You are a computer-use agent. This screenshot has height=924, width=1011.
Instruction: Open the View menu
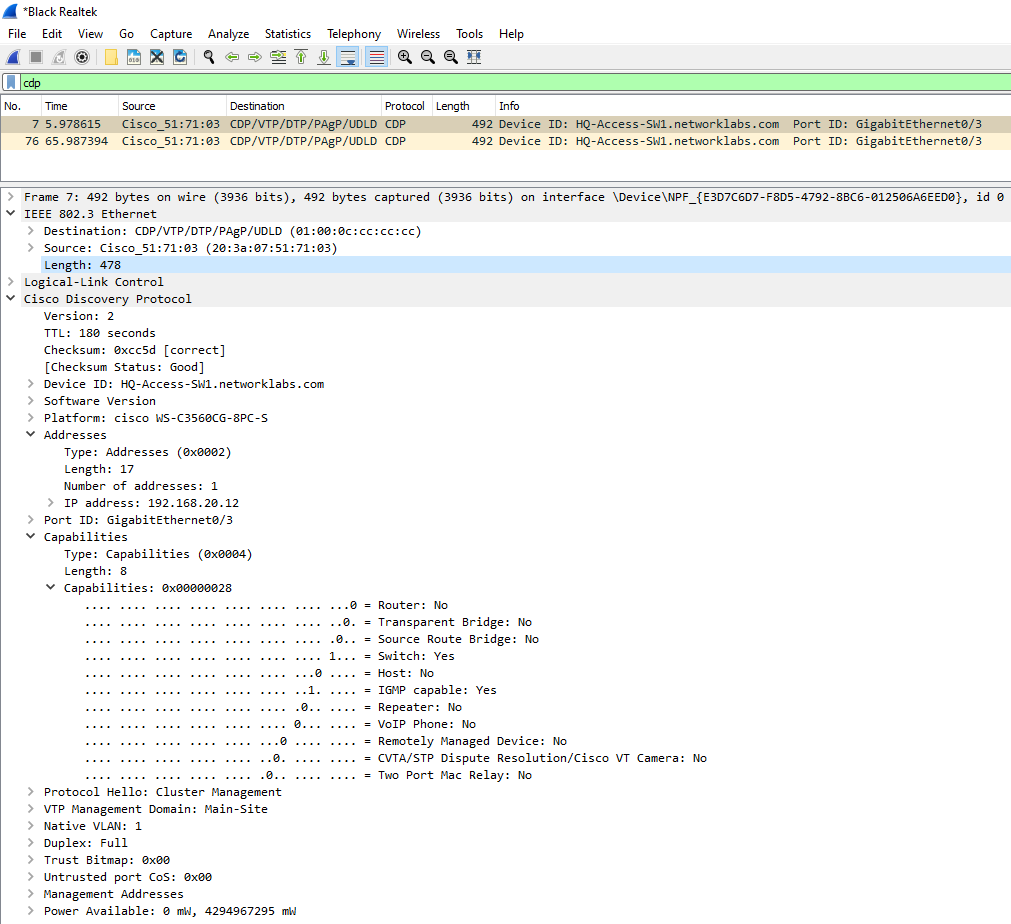(90, 34)
